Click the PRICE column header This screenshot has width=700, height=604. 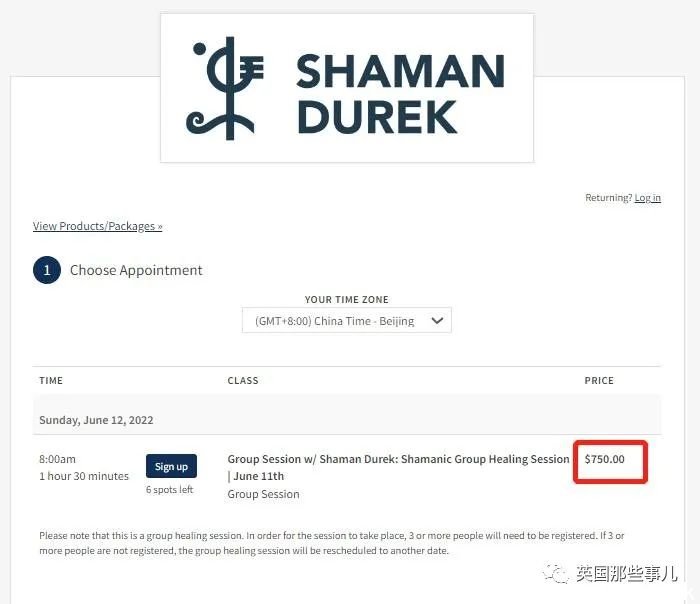[x=599, y=380]
